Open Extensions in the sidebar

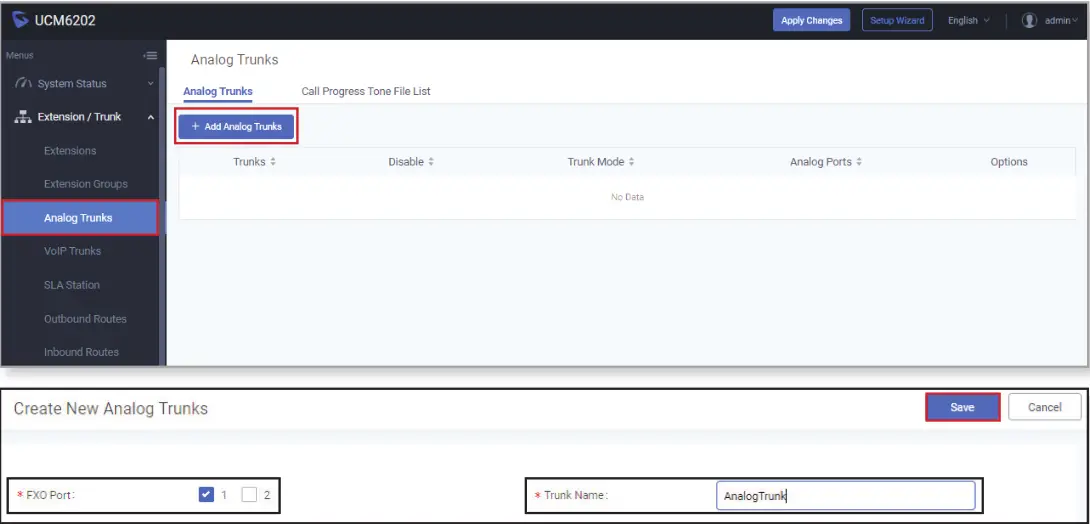(70, 151)
